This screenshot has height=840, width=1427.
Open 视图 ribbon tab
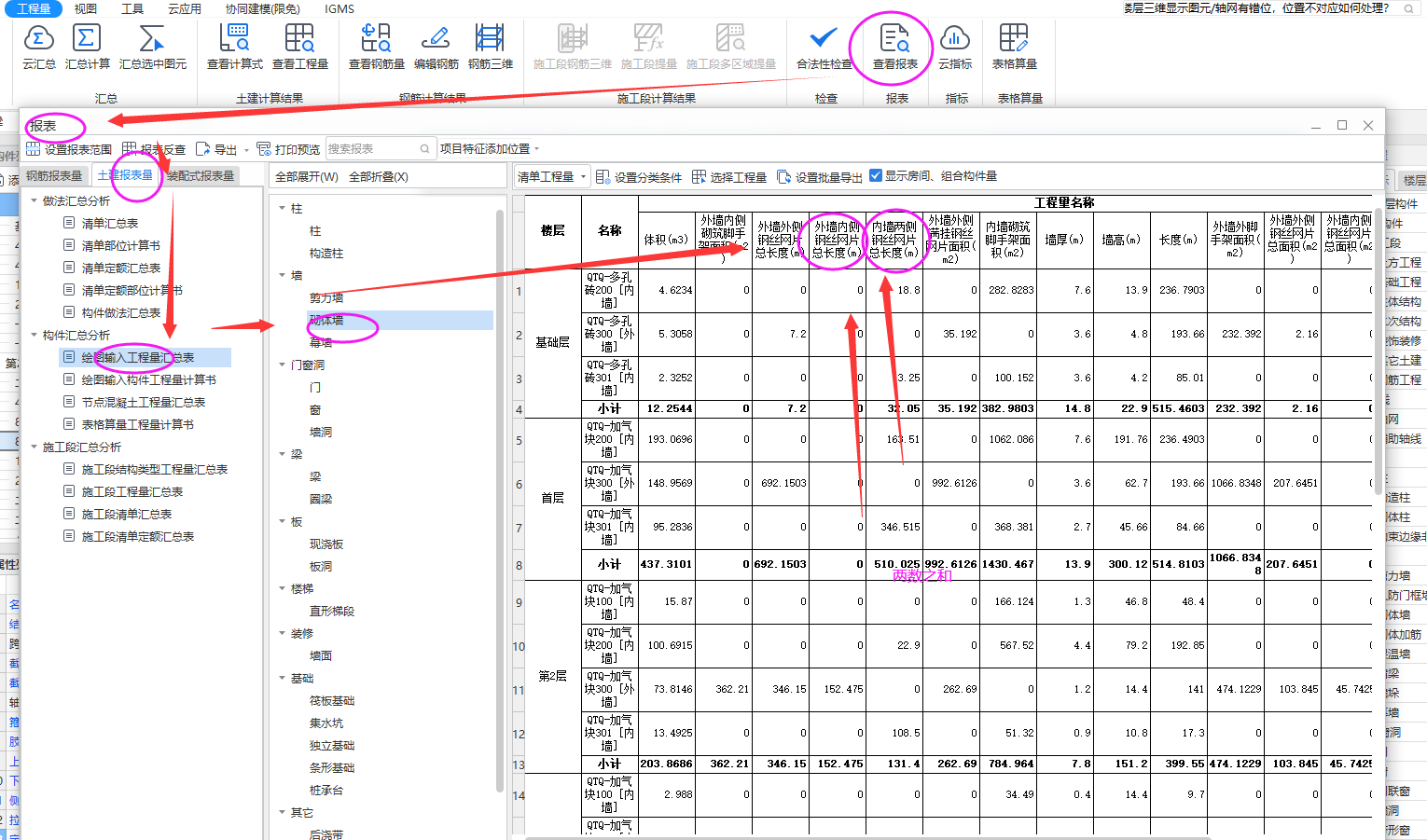tap(86, 8)
